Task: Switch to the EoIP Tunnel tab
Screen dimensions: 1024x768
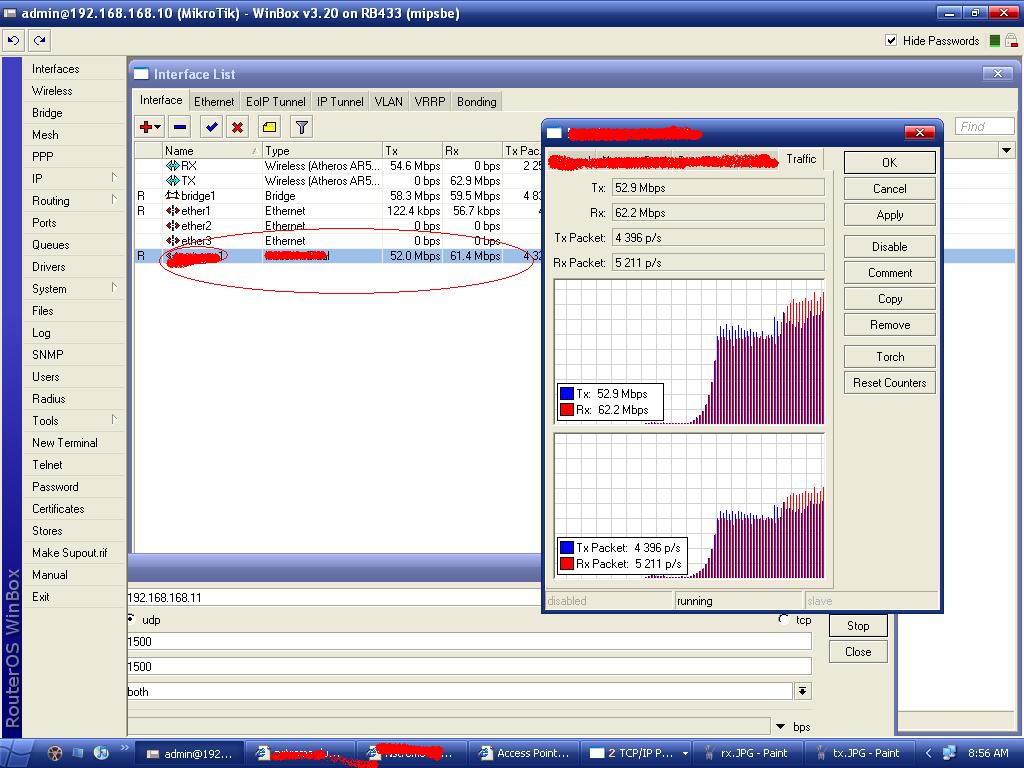Action: click(276, 101)
